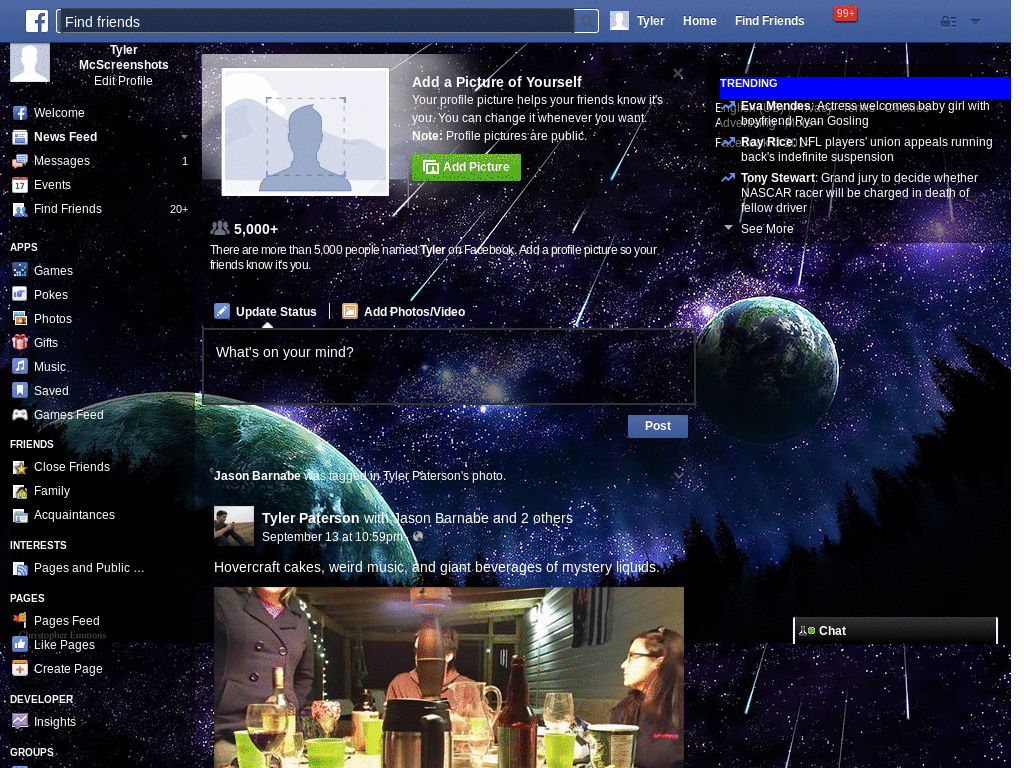Open the party photo in the post
Image resolution: width=1024 pixels, height=768 pixels.
click(449, 677)
